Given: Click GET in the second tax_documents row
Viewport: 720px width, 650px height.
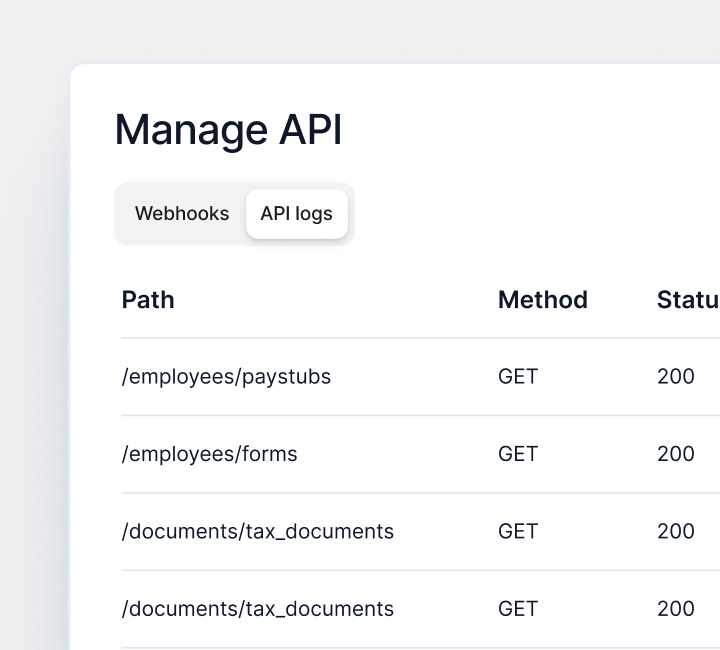Looking at the screenshot, I should point(518,609).
